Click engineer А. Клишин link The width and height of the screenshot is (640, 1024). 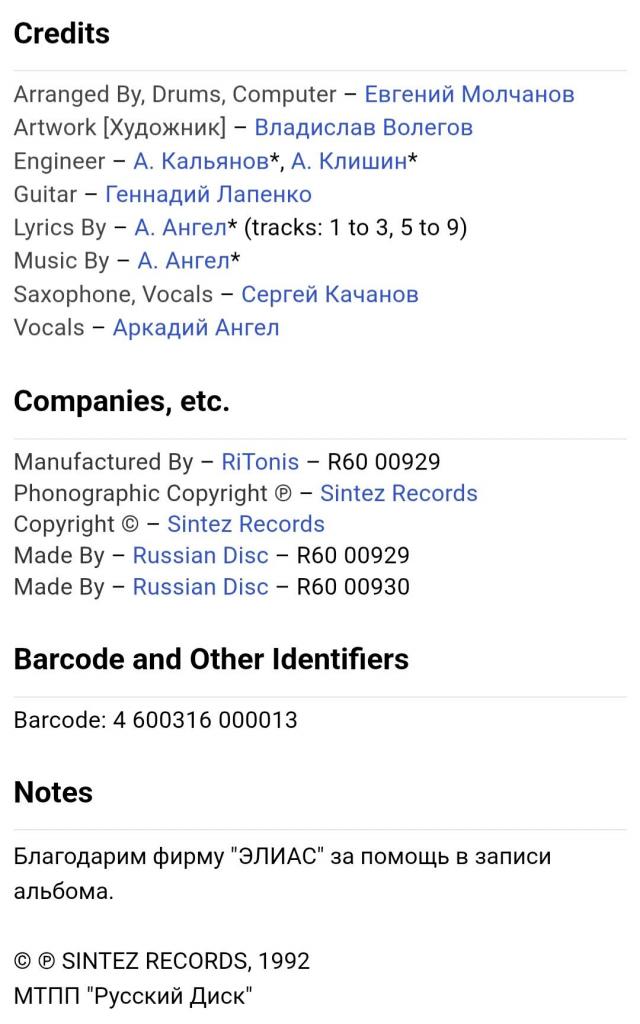point(349,161)
